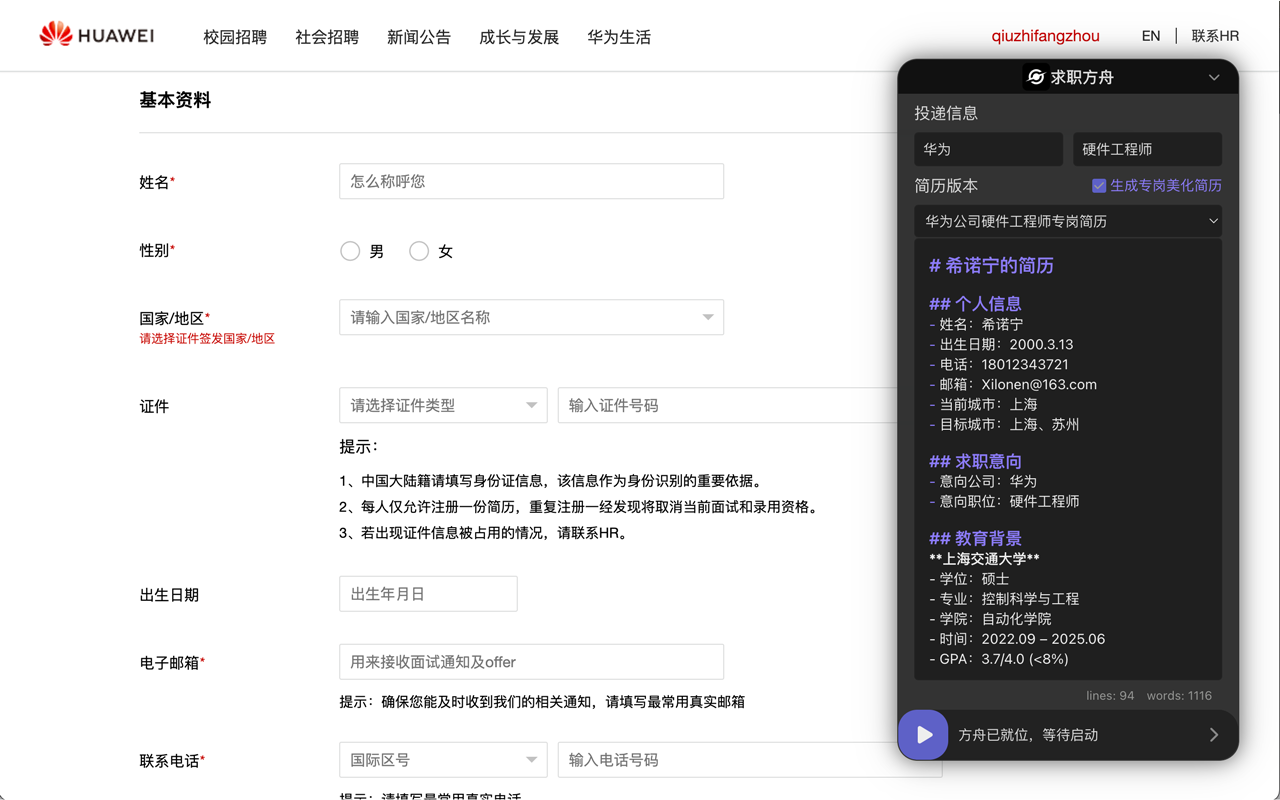Click the qiuzhifangzhou account link
Screen dimensions: 1280x800
tap(1045, 36)
